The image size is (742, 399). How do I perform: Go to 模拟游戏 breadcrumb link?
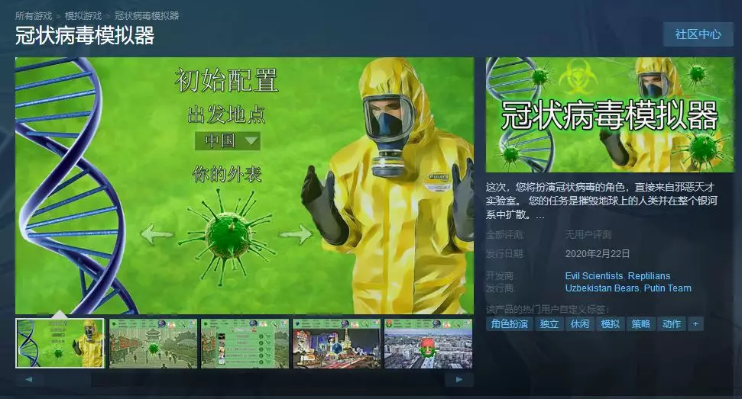click(x=83, y=16)
